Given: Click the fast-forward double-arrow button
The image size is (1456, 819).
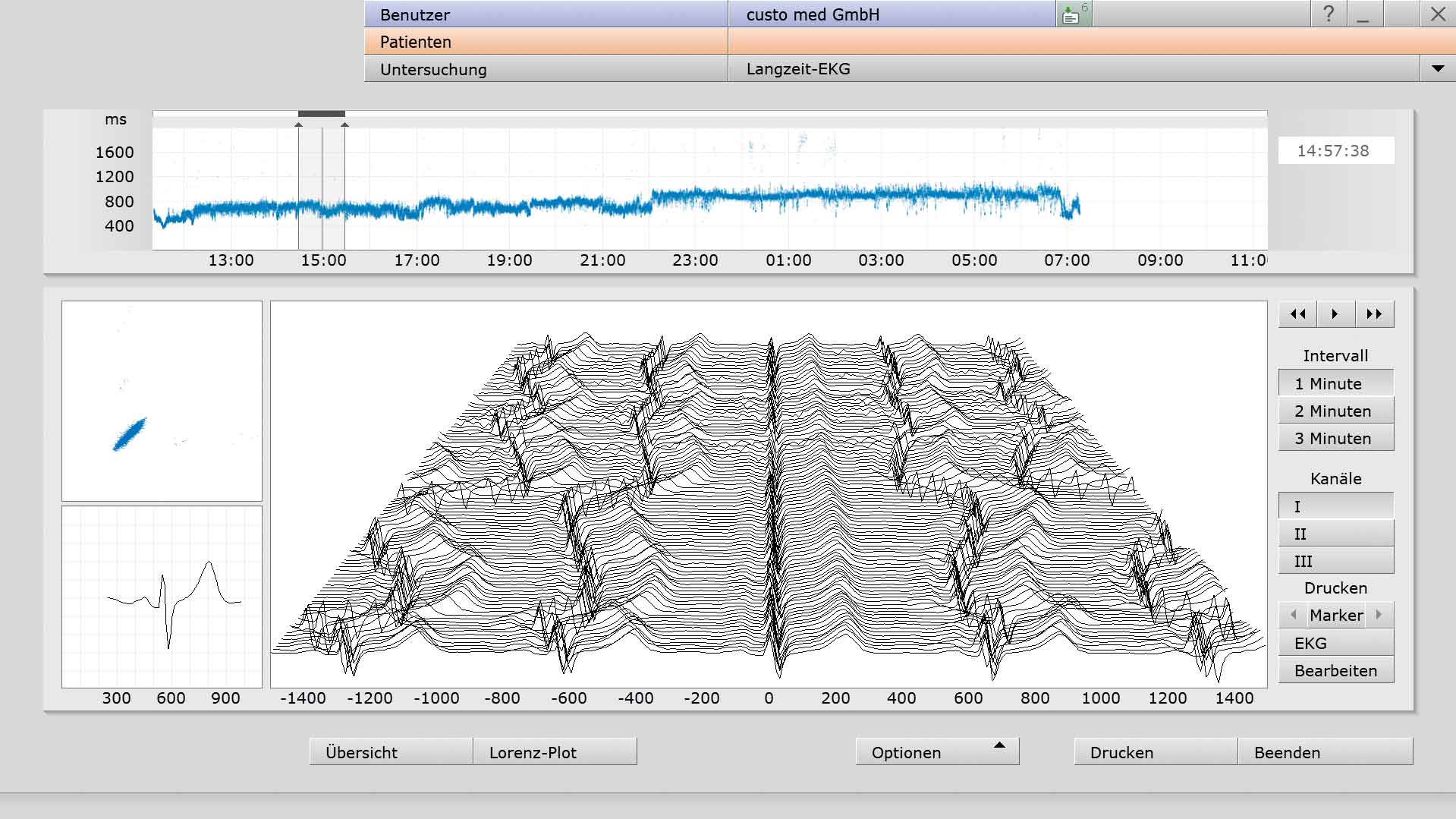Looking at the screenshot, I should click(1374, 314).
